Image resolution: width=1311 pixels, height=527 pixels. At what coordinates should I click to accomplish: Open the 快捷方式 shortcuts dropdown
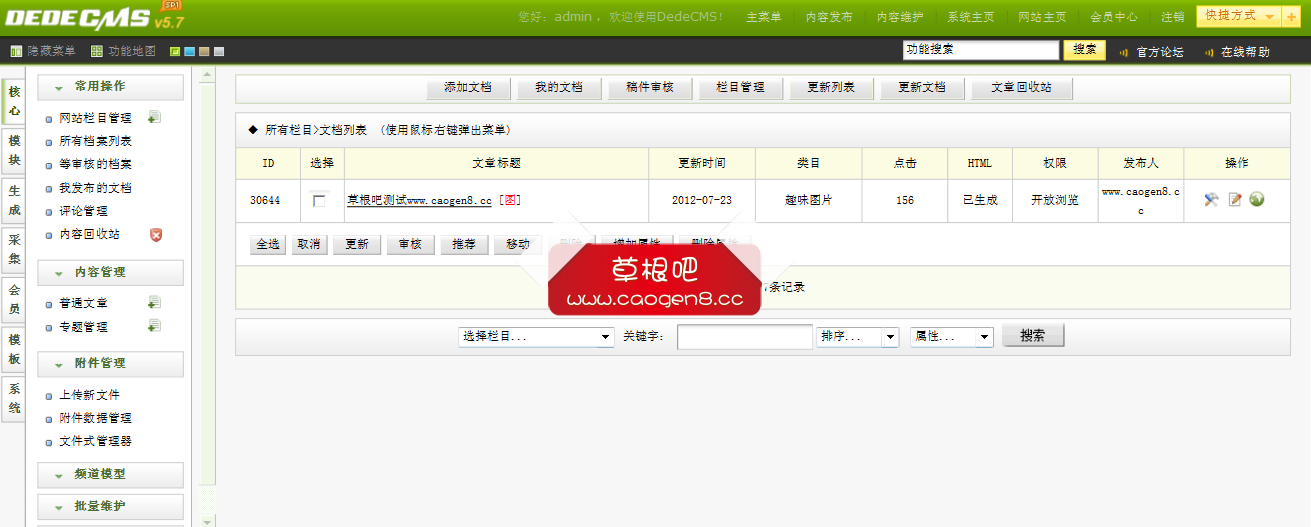click(1239, 17)
